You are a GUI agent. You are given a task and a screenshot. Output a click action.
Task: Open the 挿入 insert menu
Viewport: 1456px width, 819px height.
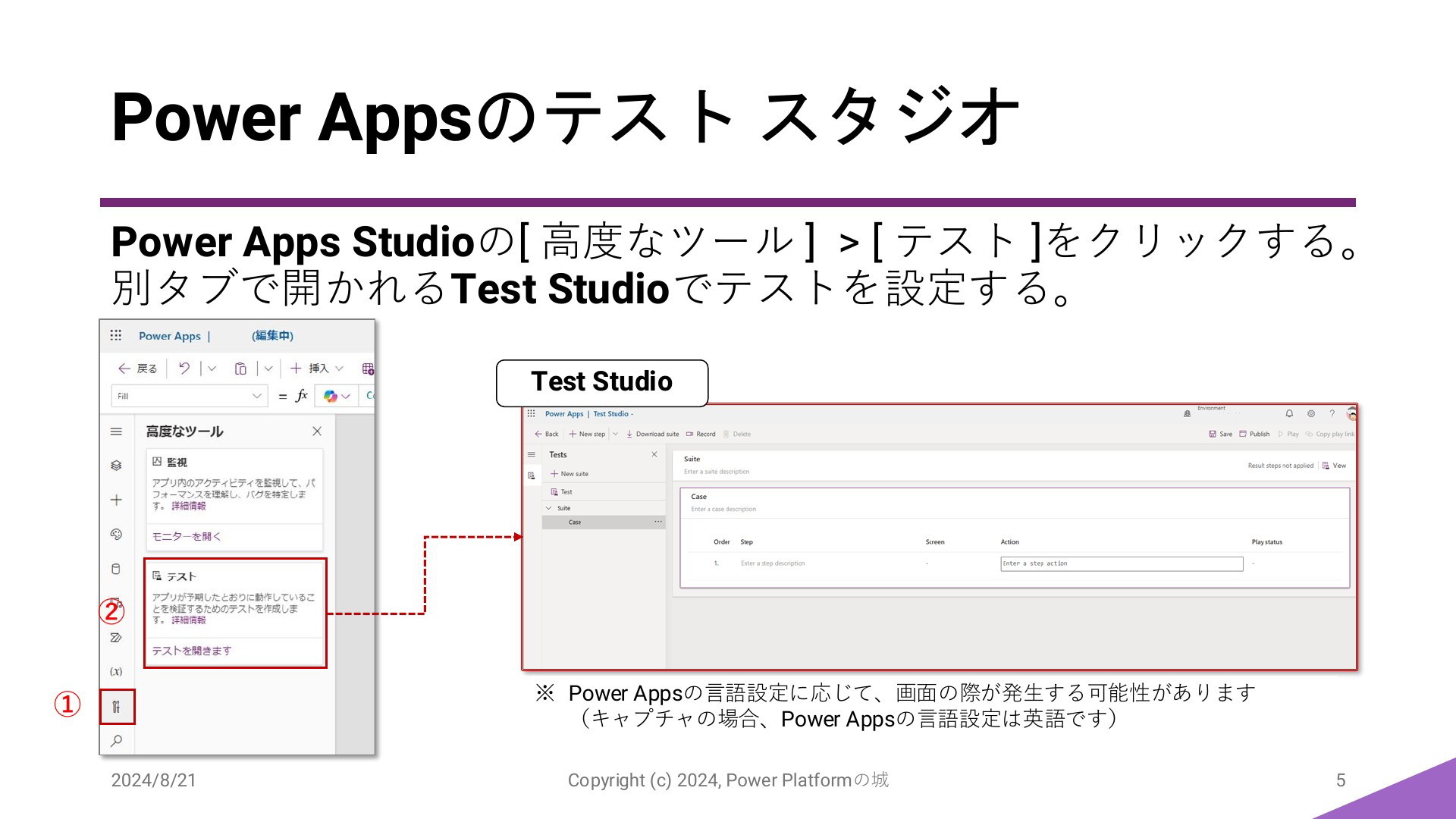tap(317, 369)
